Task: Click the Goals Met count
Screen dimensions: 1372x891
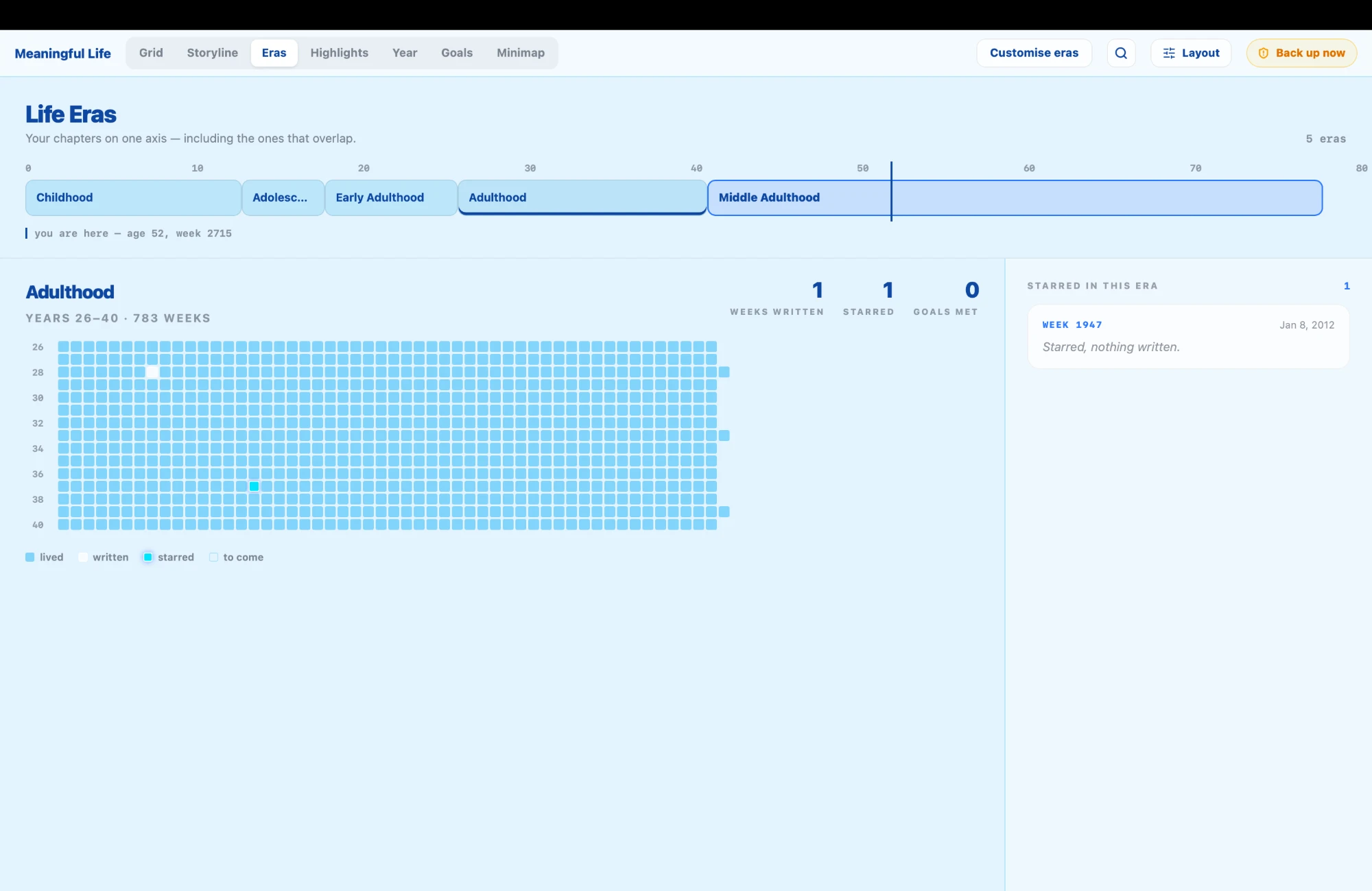Action: tap(972, 290)
